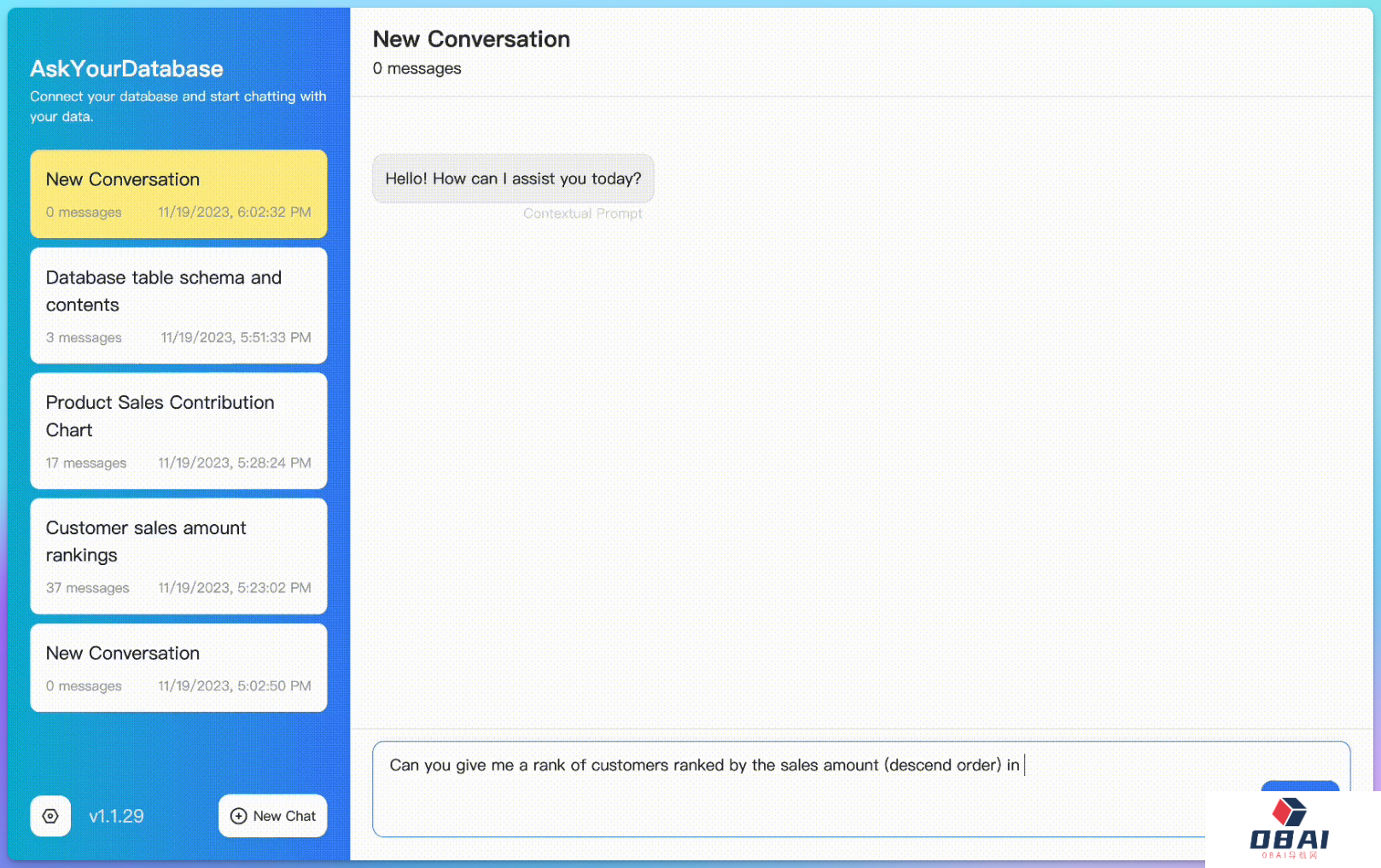
Task: Click the New Conversation header title
Action: 471,39
